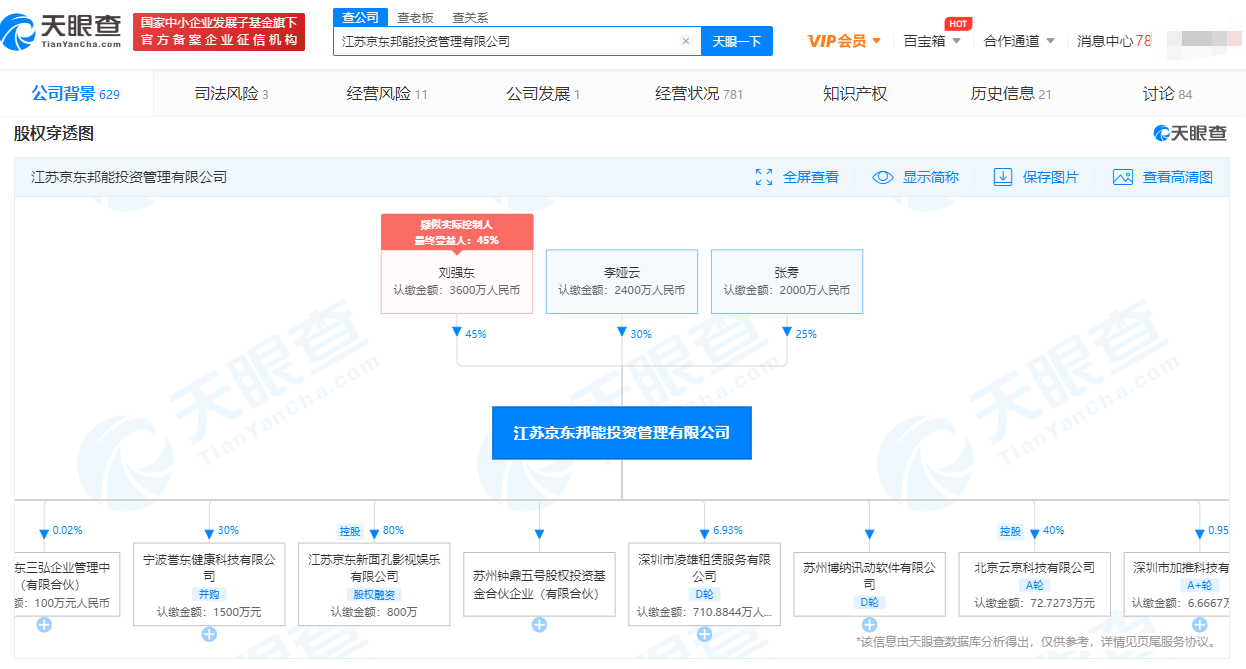The width and height of the screenshot is (1246, 669).
Task: Expand plus icon under 苏州博纳讯动软件有限公司
Action: pos(869,625)
